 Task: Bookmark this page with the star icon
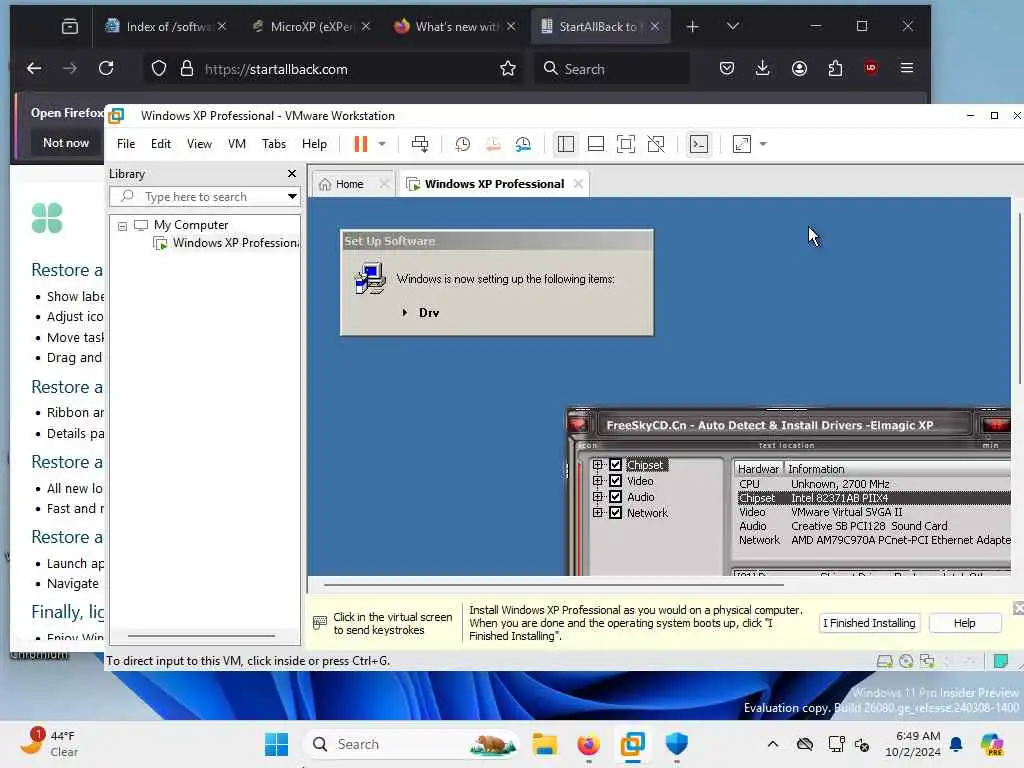point(507,69)
